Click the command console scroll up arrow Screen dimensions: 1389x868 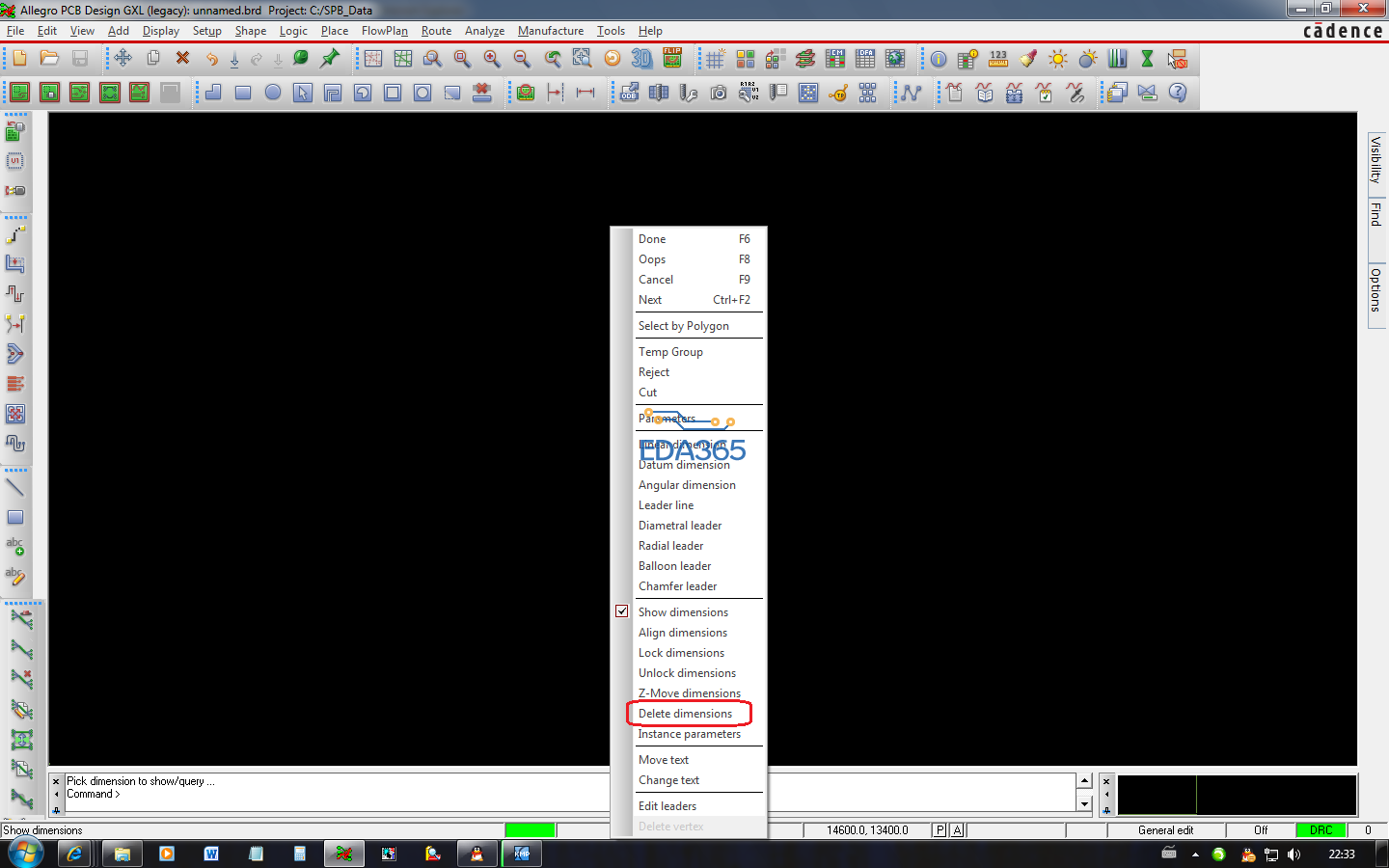1085,780
